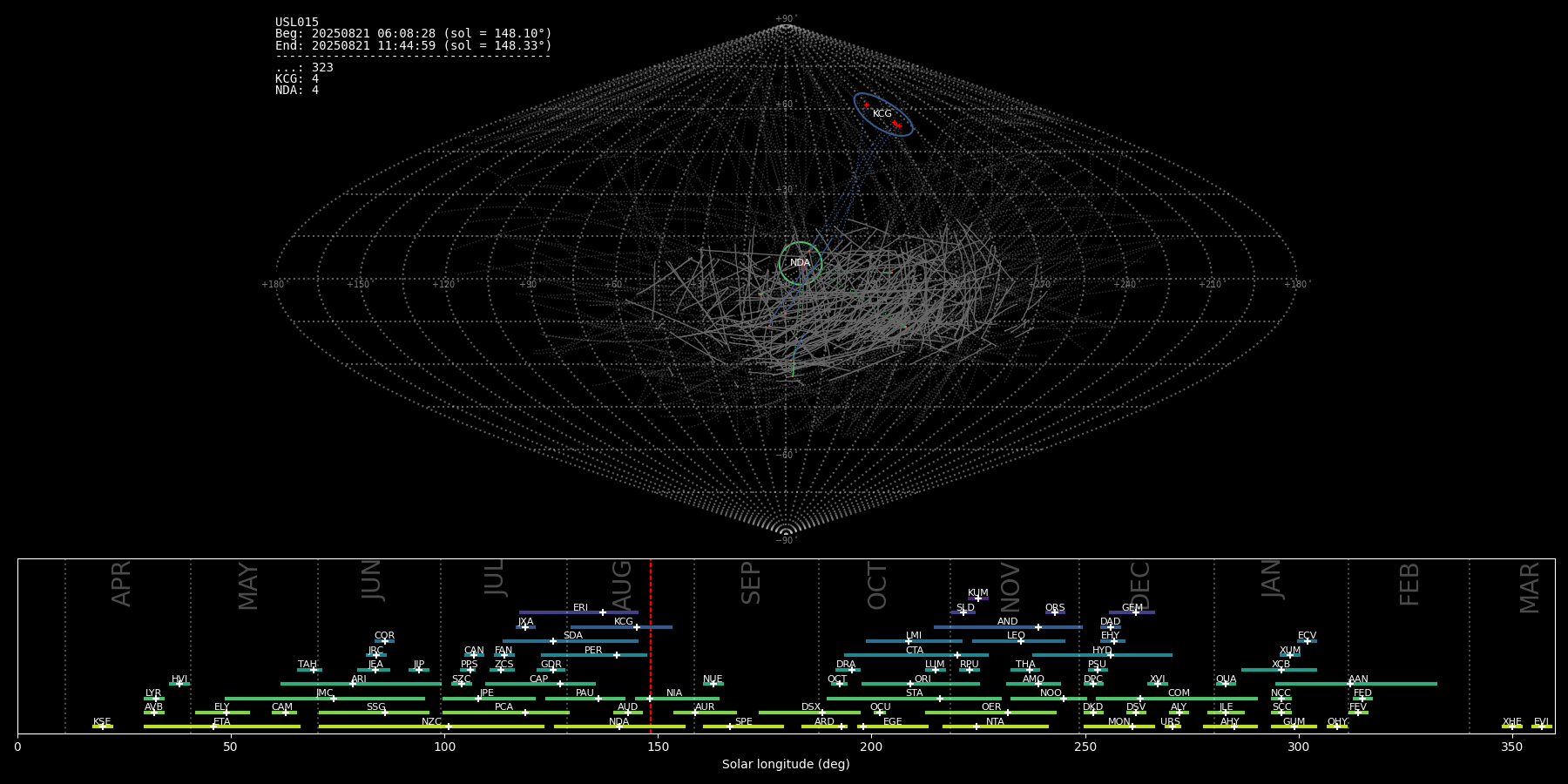Click the MAR month label
The image size is (1568, 784).
coord(1530,588)
